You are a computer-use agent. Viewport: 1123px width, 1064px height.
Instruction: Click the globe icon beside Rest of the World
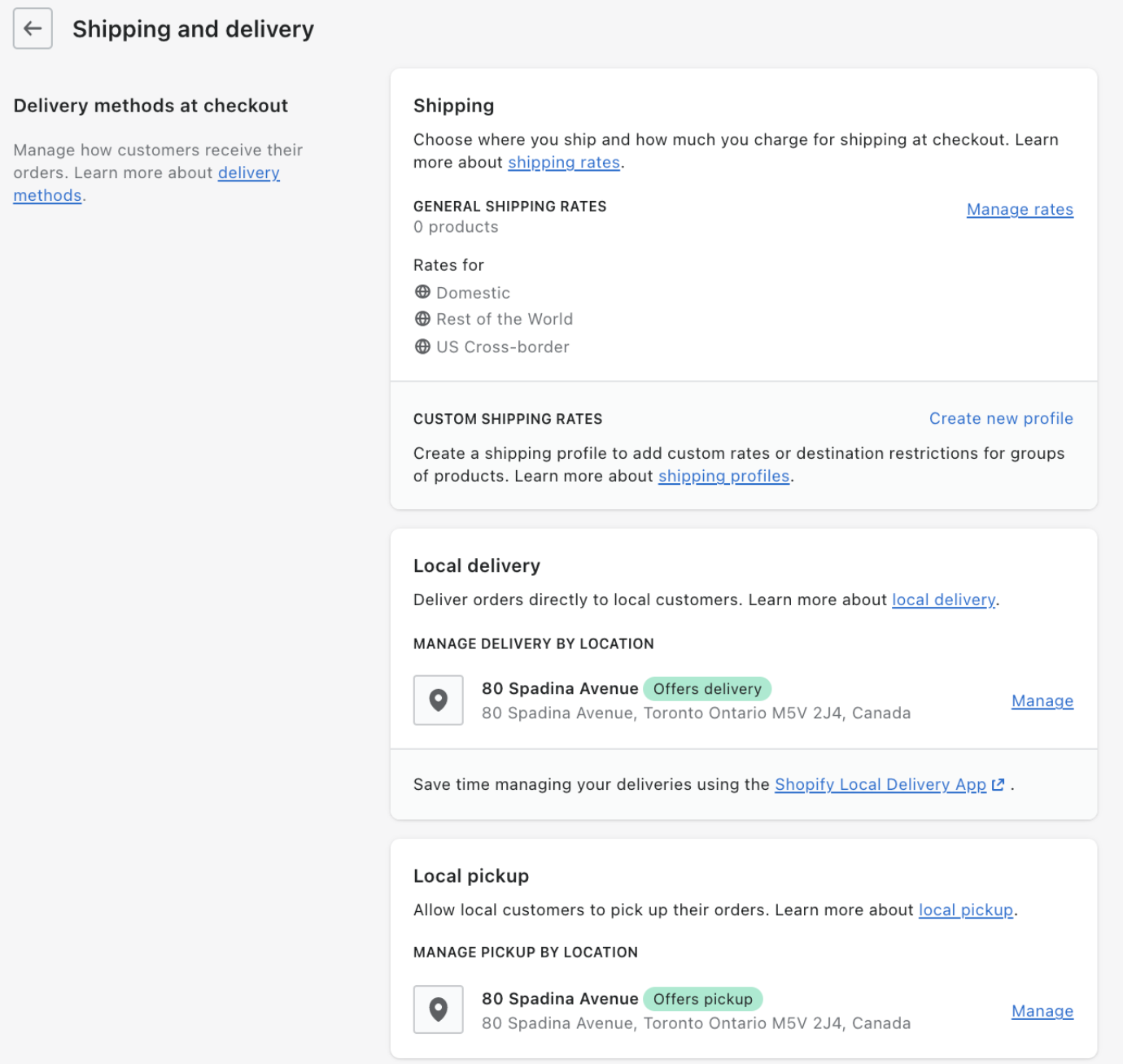tap(422, 318)
